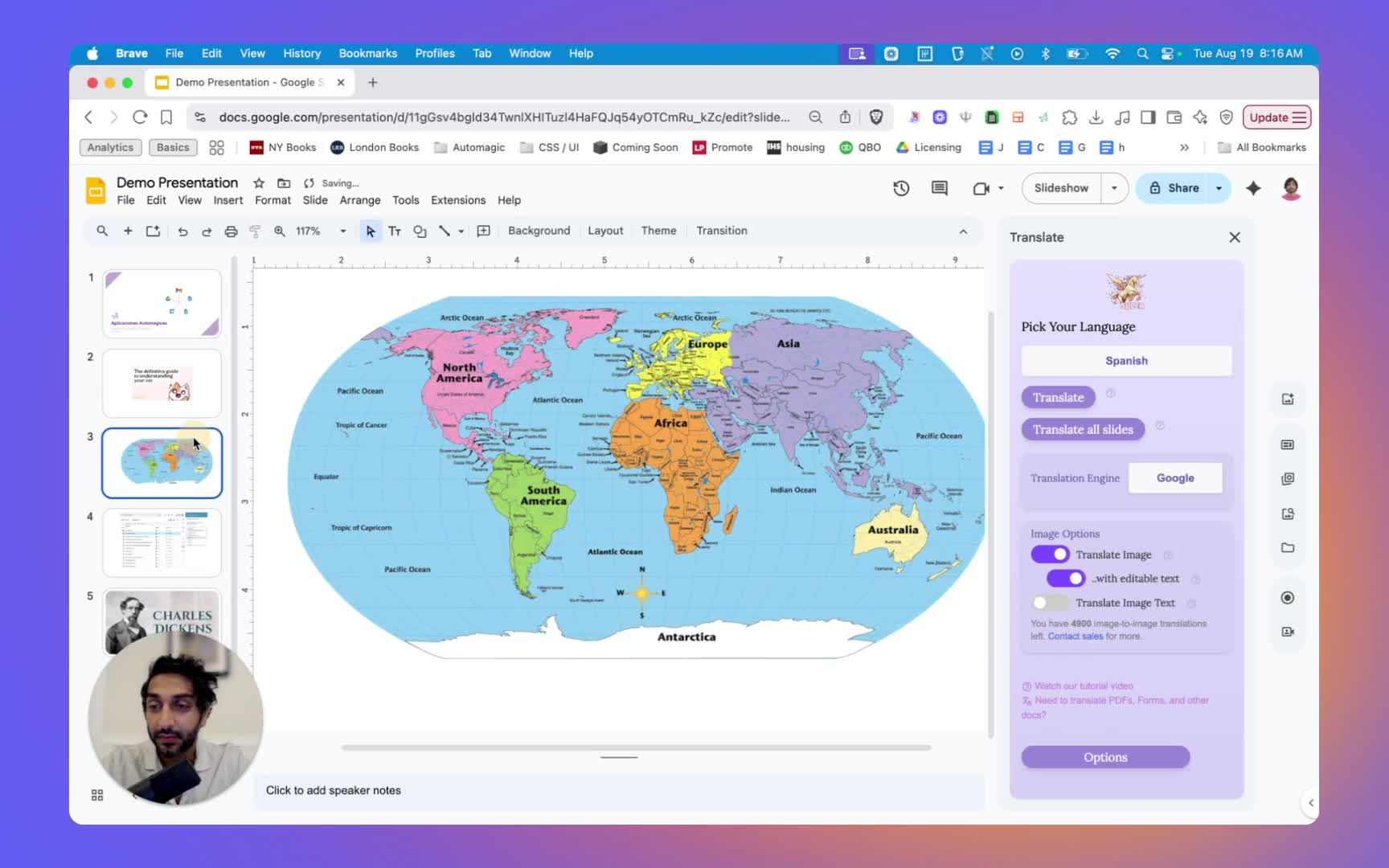Open the comments icon
The image size is (1389, 868).
(939, 188)
